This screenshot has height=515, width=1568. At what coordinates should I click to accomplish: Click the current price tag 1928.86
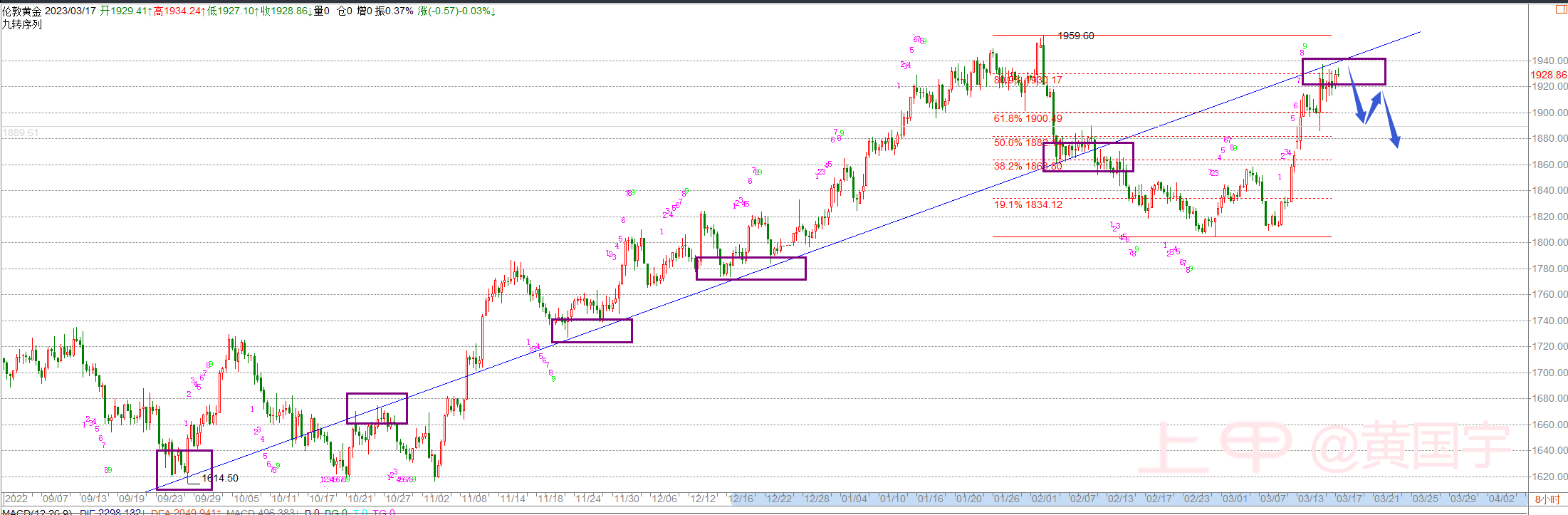1548,74
